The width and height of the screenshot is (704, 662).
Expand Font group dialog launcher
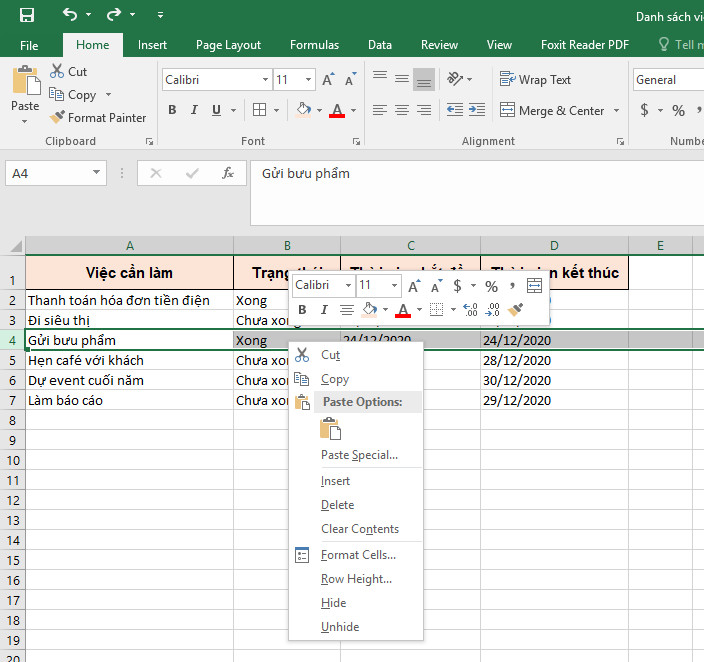click(x=356, y=141)
